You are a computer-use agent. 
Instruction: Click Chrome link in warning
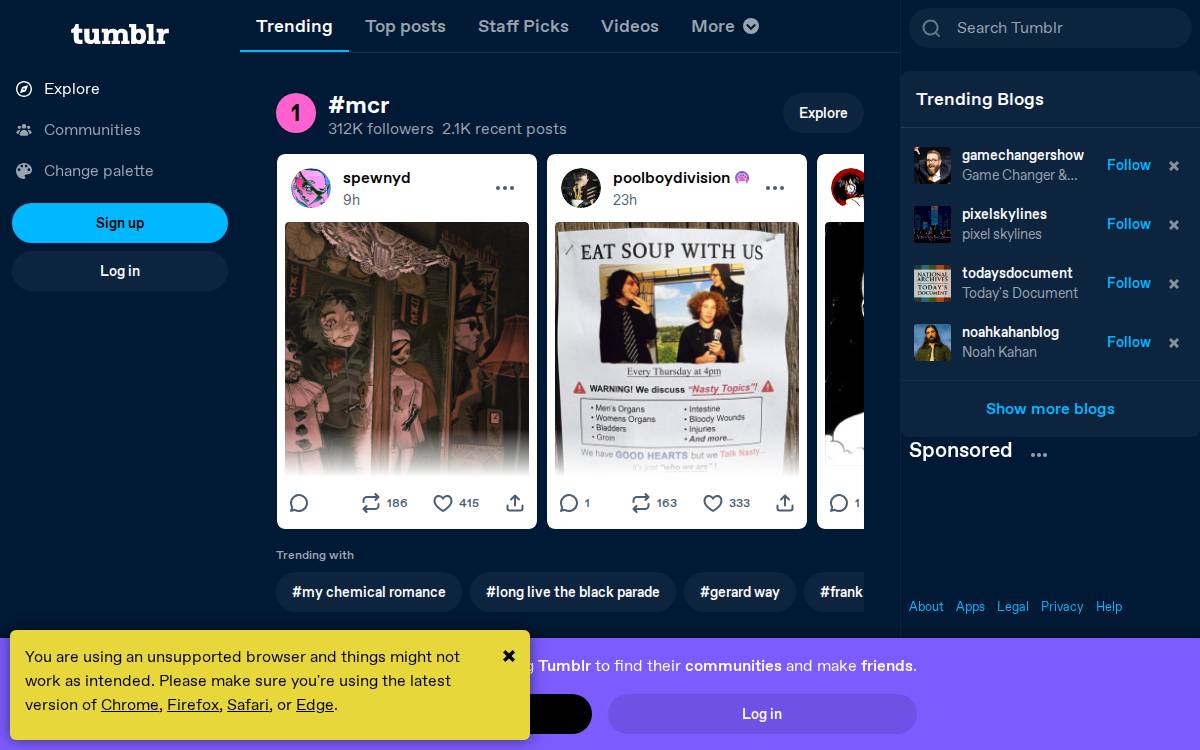[x=130, y=705]
